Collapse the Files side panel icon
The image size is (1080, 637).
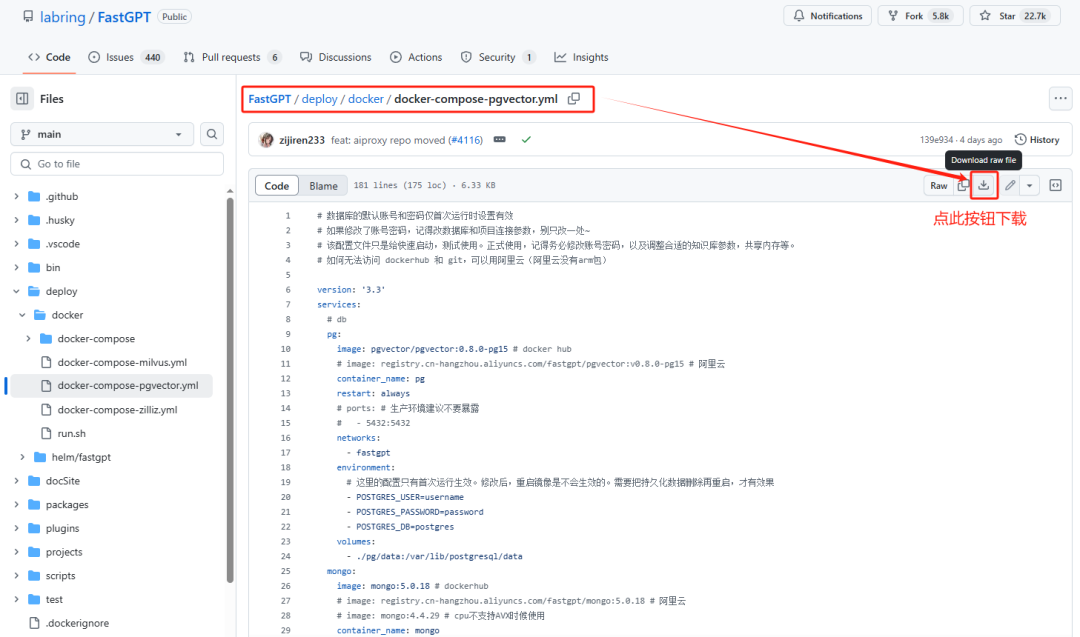[x=22, y=98]
